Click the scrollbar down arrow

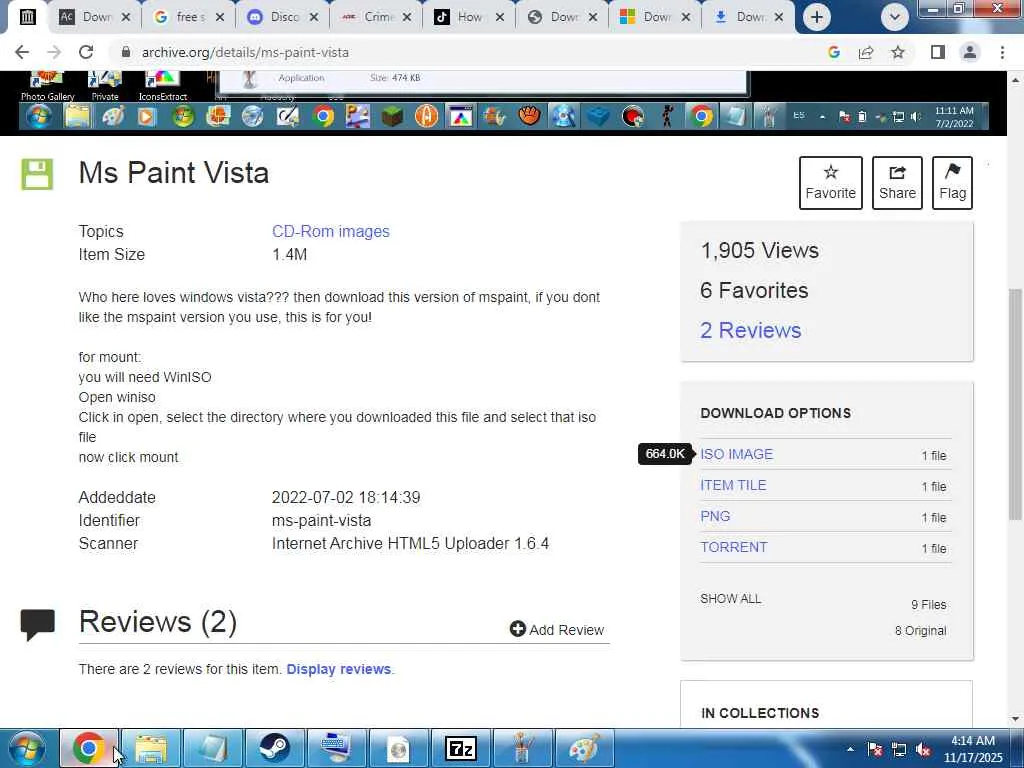1015,719
